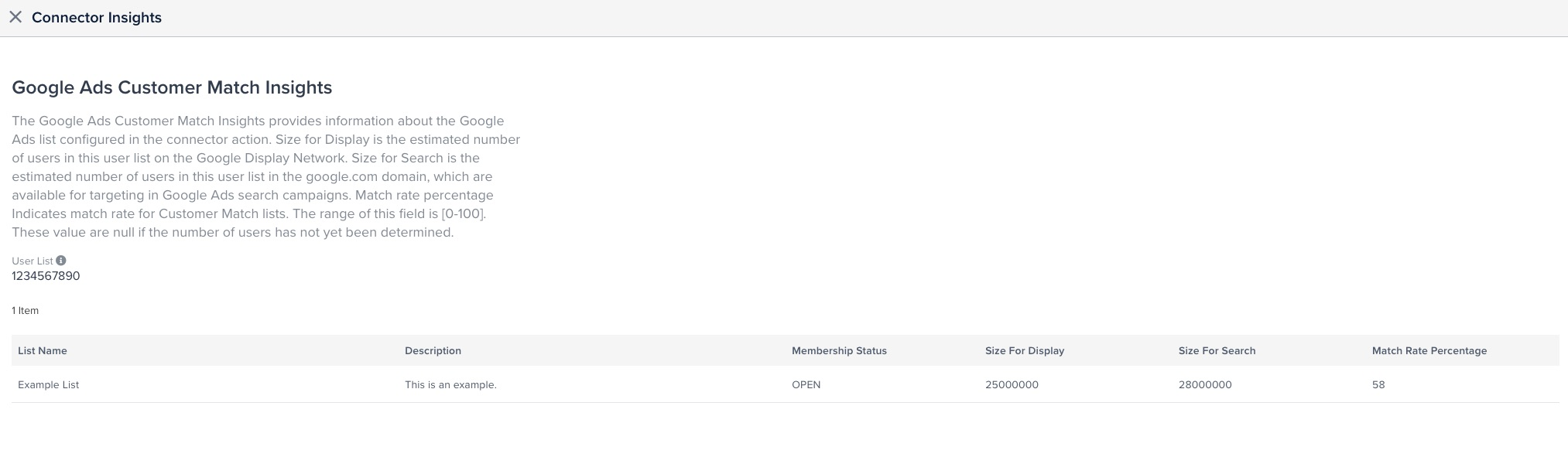Click the Size For Search column header
Screen dimensions: 1568x464
click(x=1217, y=350)
